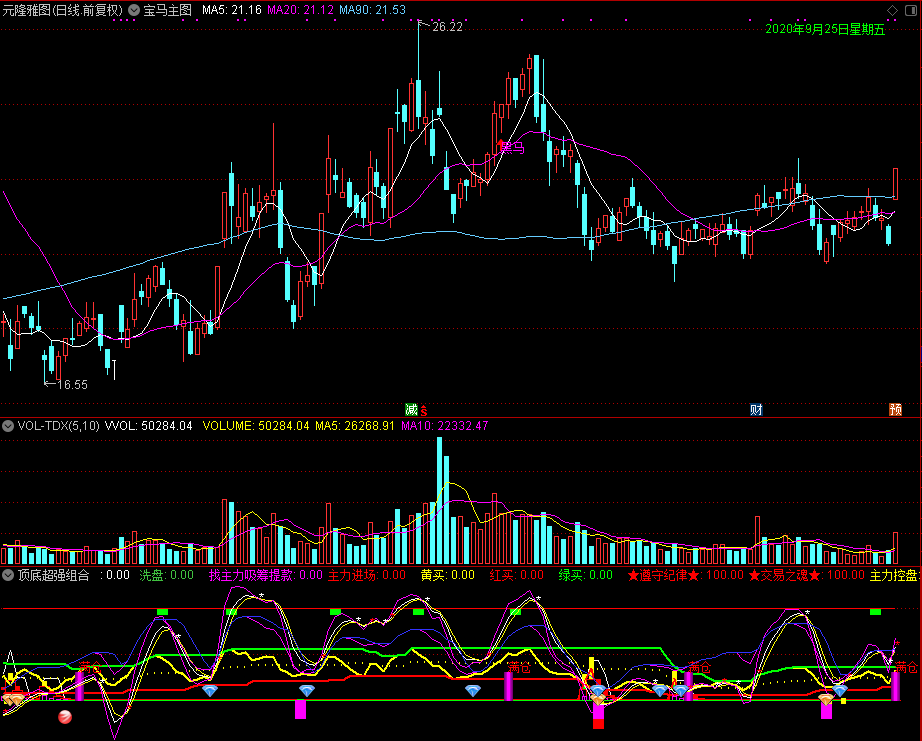The width and height of the screenshot is (922, 741).
Task: Click the MA5 value label in header
Action: coord(232,10)
